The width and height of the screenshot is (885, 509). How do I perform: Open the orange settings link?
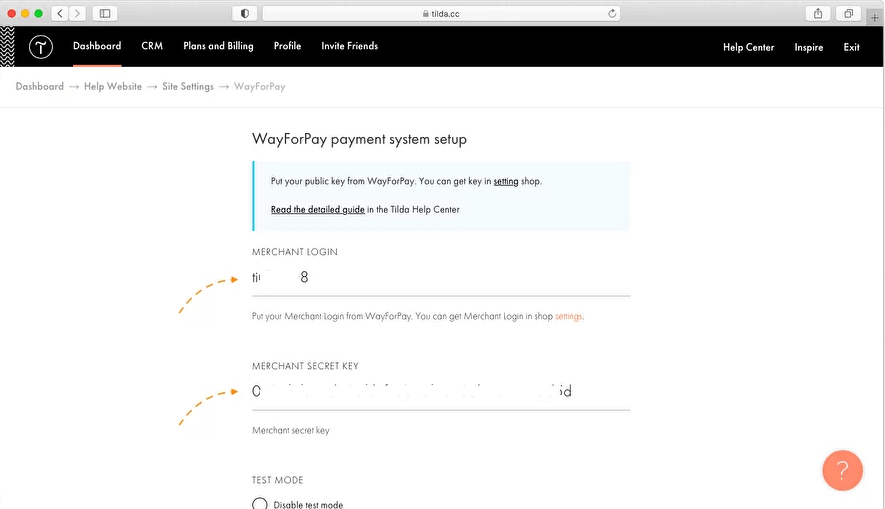tap(568, 317)
